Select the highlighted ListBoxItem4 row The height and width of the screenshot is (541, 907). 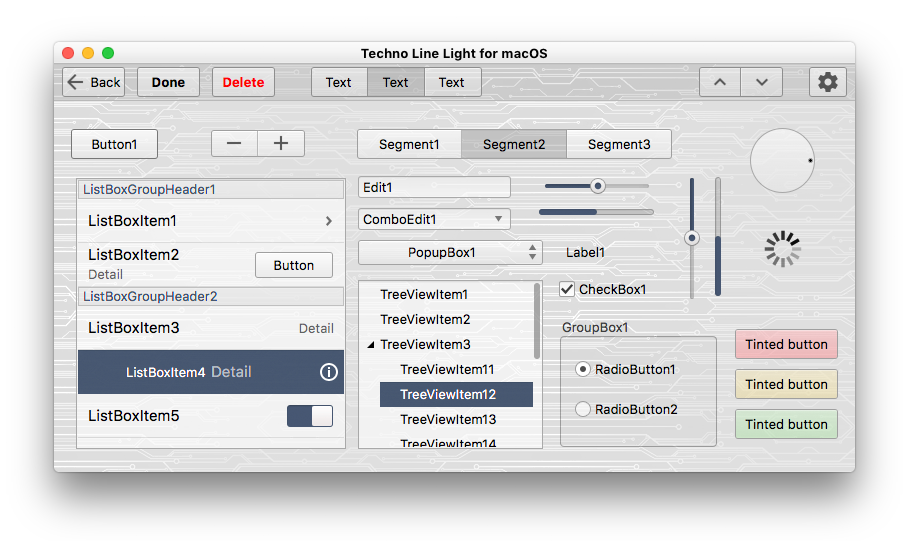211,372
